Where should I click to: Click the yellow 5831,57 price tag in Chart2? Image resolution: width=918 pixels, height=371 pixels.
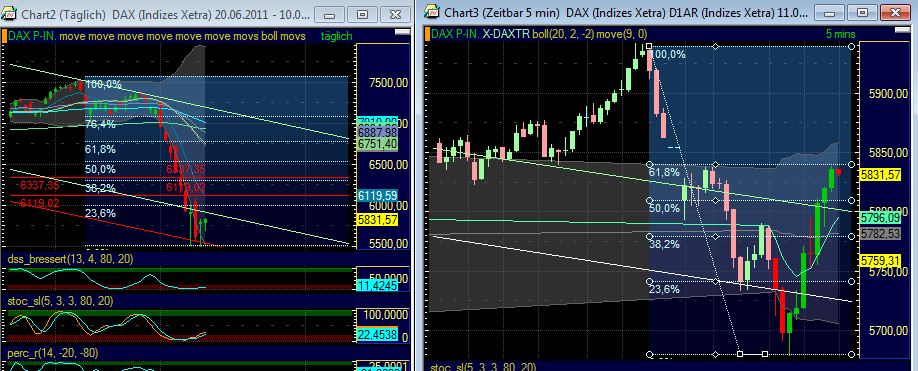(377, 219)
